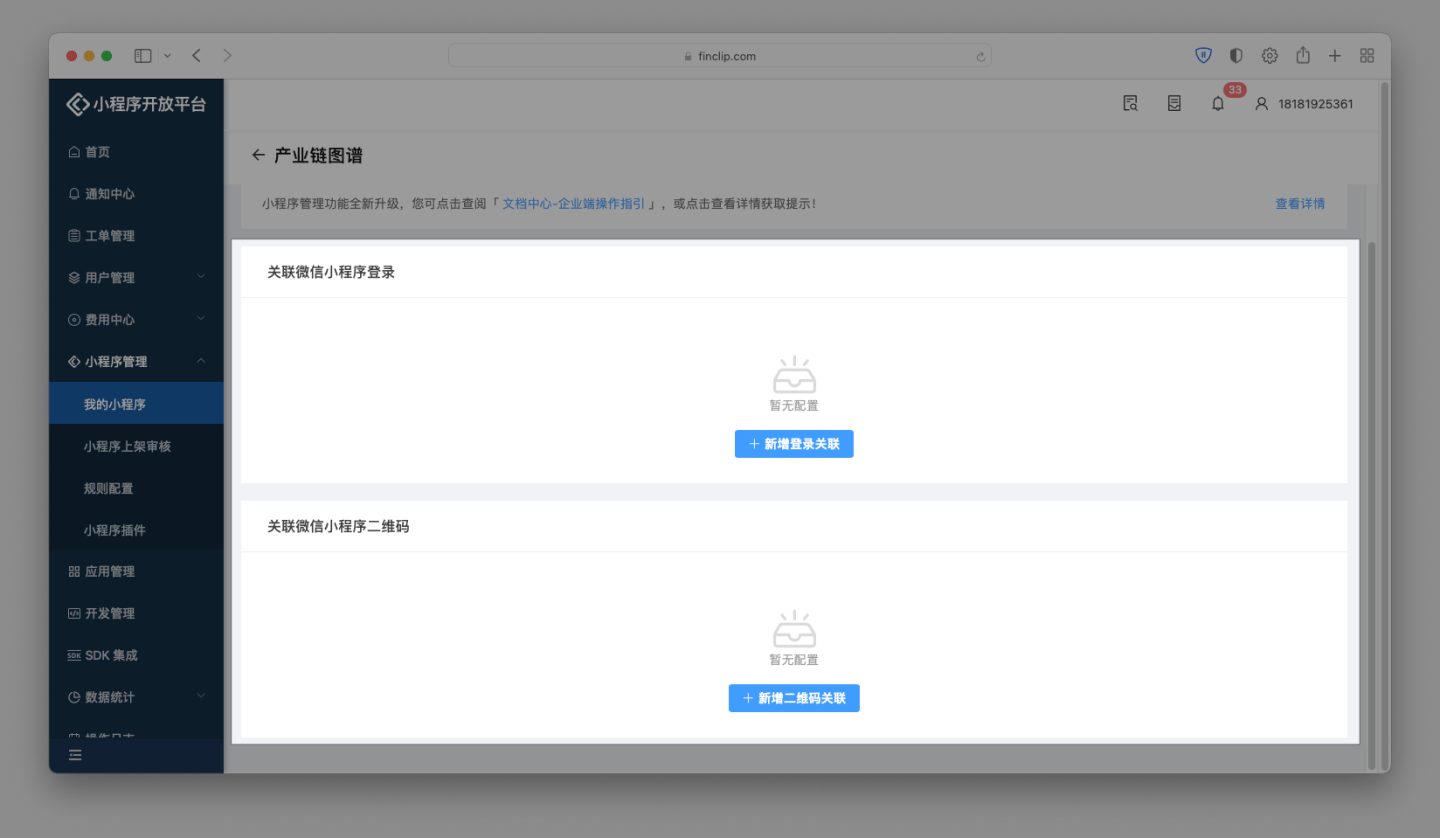Click the 应用管理 grid icon in the sidebar
Image resolution: width=1440 pixels, height=838 pixels.
point(75,571)
